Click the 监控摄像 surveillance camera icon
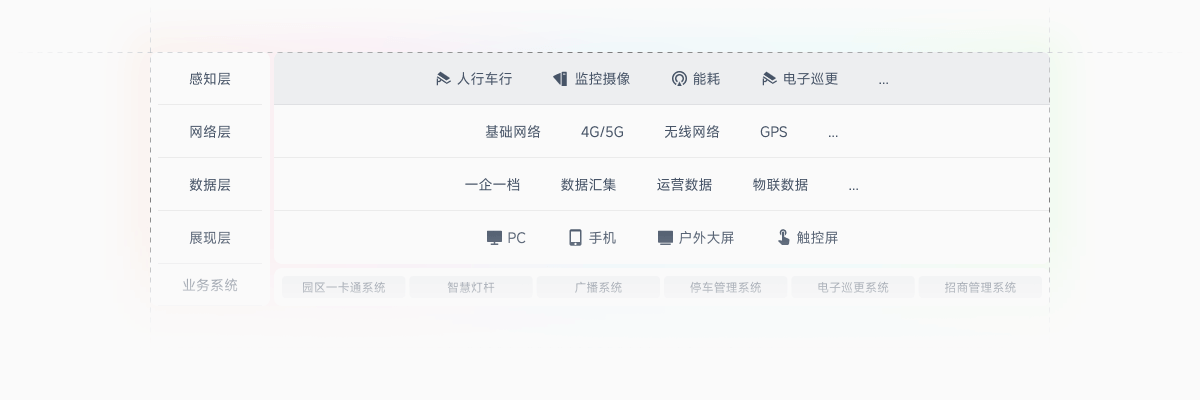The width and height of the screenshot is (1200, 400). tap(560, 79)
